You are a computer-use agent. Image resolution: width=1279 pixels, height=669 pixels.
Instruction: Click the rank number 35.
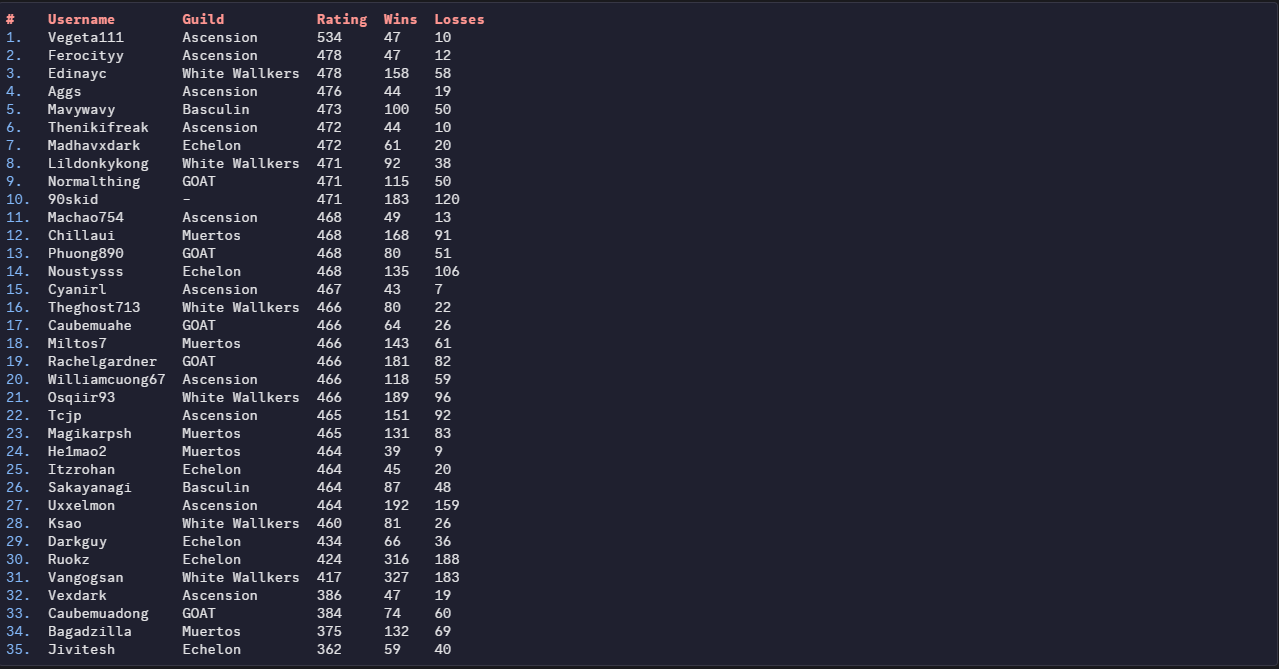pyautogui.click(x=18, y=649)
